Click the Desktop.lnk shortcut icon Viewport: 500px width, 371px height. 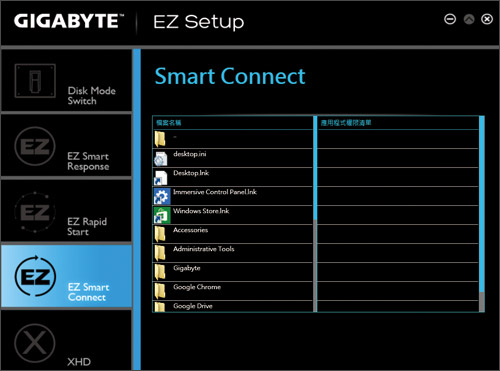click(161, 177)
